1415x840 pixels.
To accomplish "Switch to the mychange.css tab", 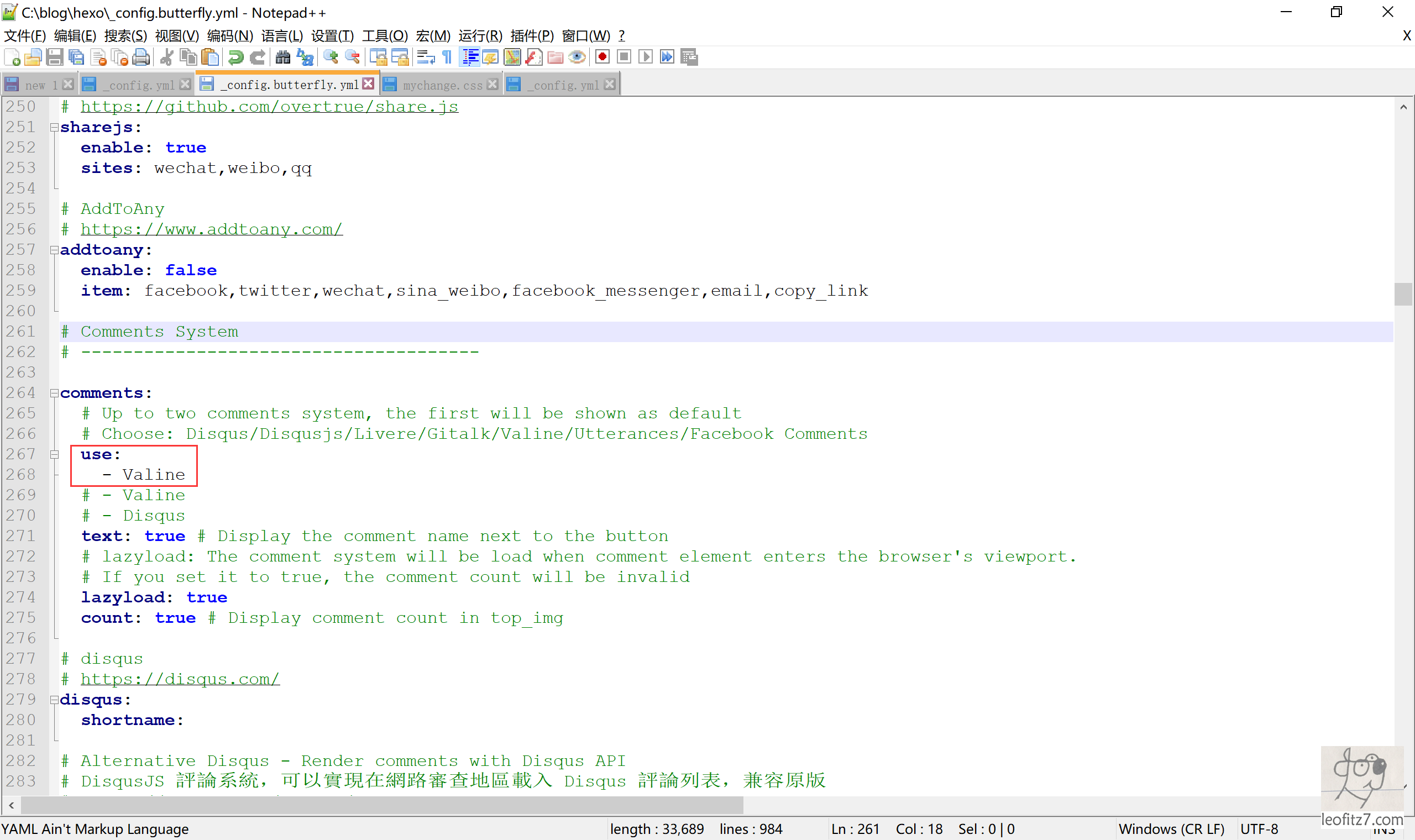I will (443, 85).
